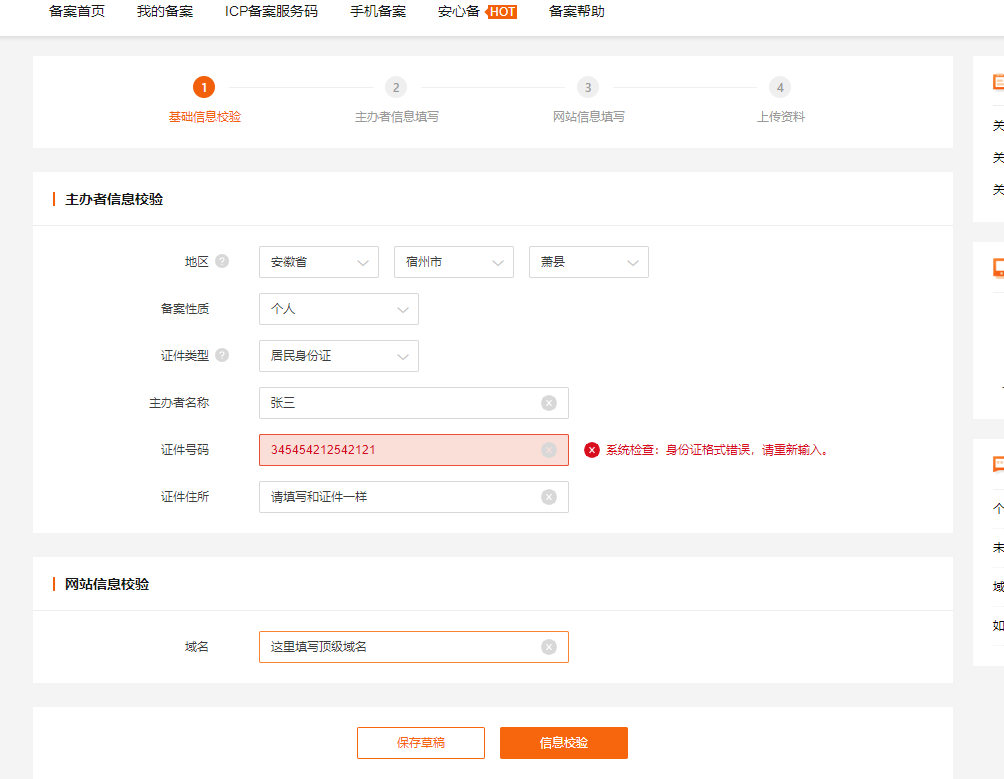The height and width of the screenshot is (779, 1004).
Task: Expand the 证件类型 dropdown showing 居民身份证
Action: click(x=339, y=356)
